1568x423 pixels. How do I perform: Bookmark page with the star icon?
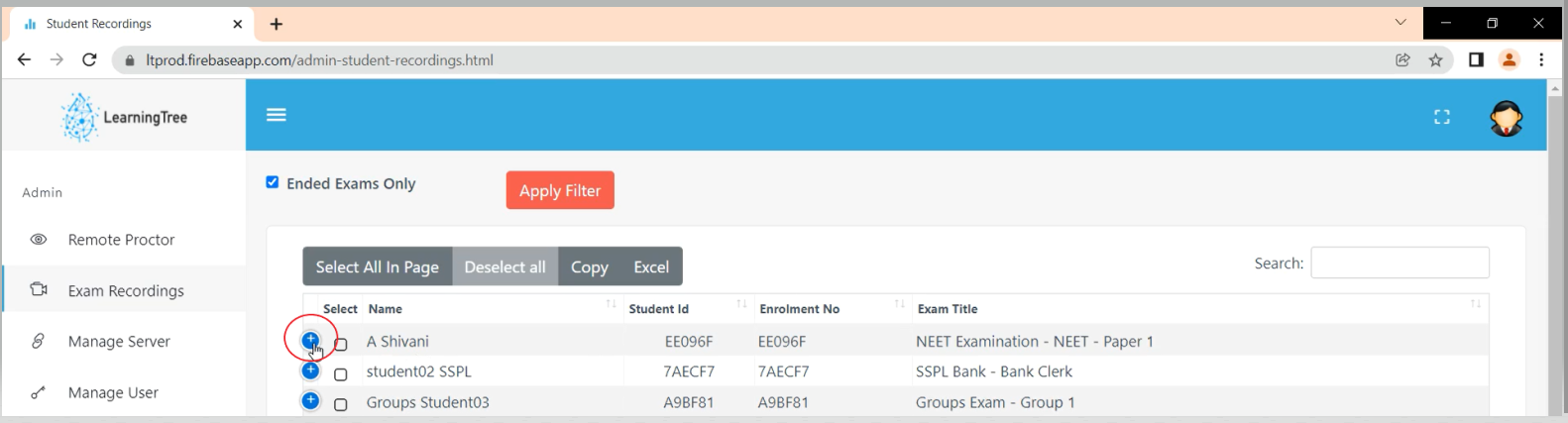point(1435,60)
